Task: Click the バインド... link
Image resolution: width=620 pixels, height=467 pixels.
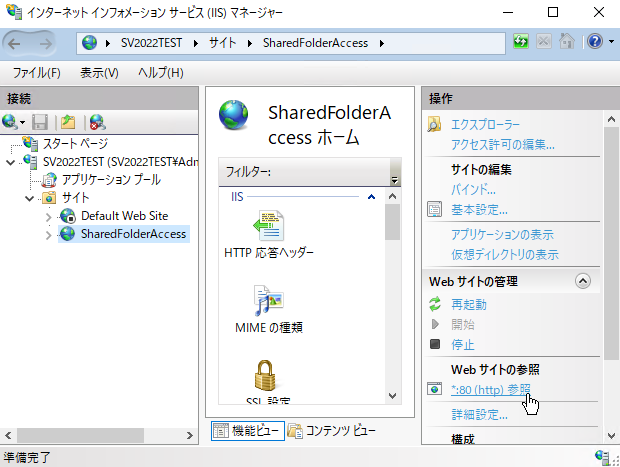Action: click(473, 190)
